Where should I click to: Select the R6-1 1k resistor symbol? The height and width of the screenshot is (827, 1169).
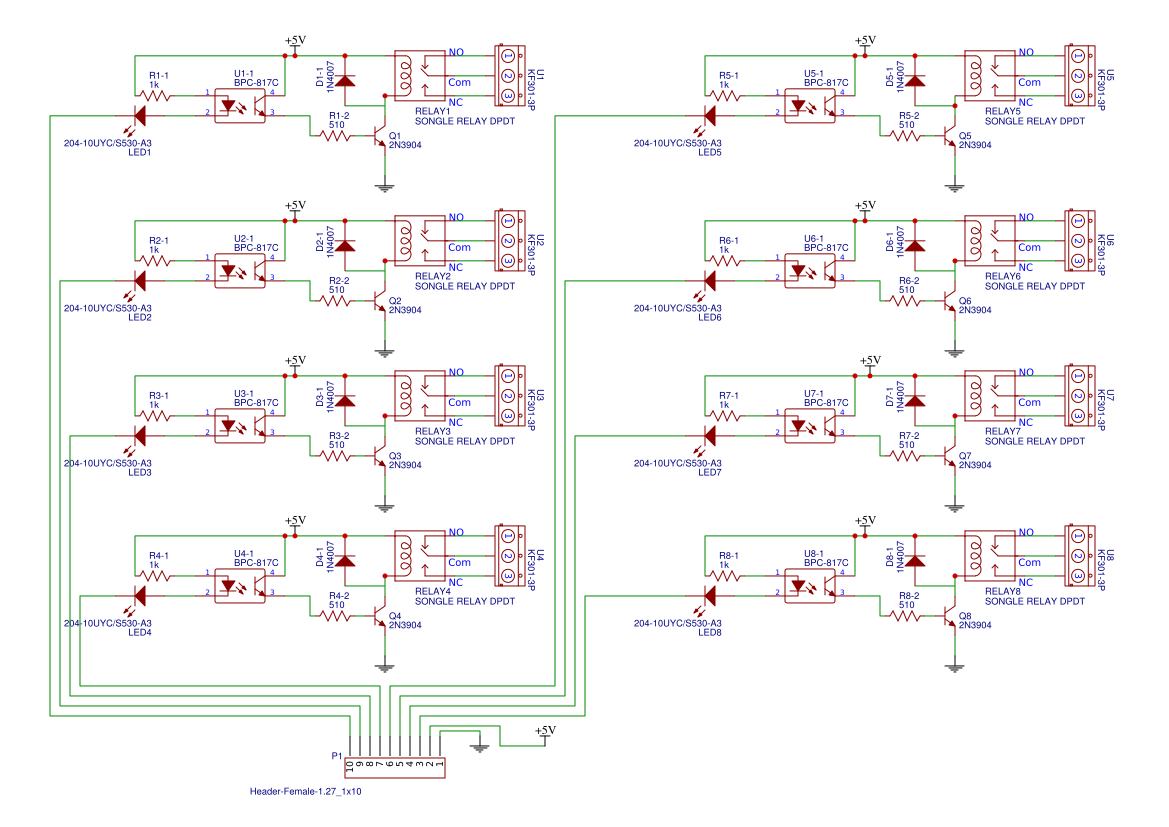pos(725,260)
